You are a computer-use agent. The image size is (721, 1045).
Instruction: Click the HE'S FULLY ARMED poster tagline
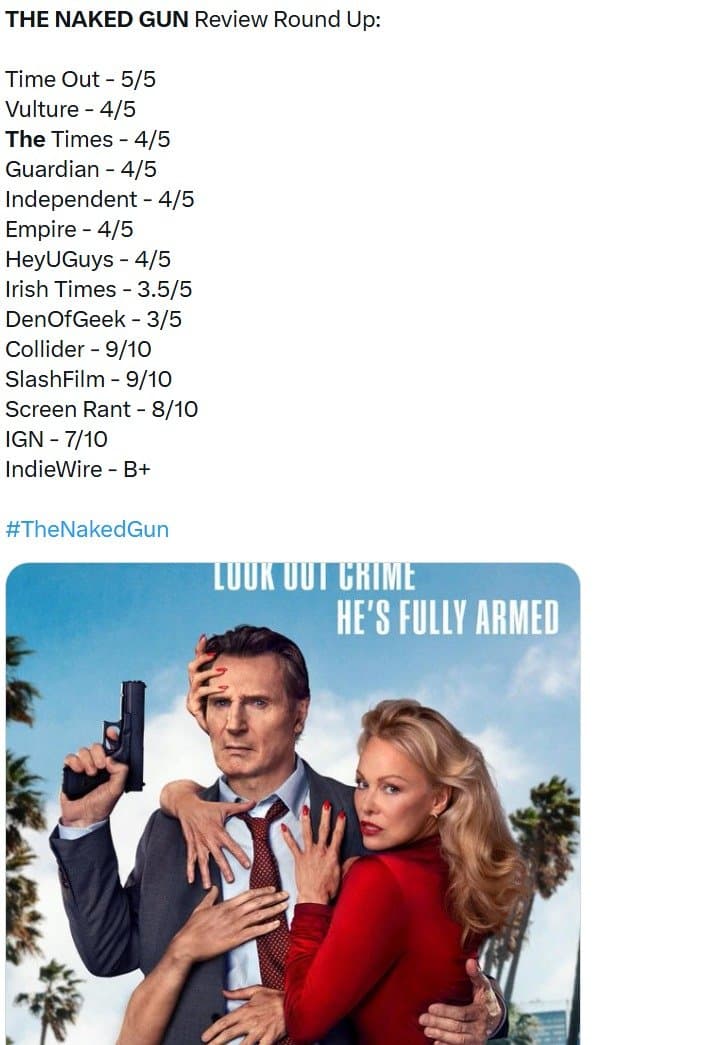[x=447, y=619]
